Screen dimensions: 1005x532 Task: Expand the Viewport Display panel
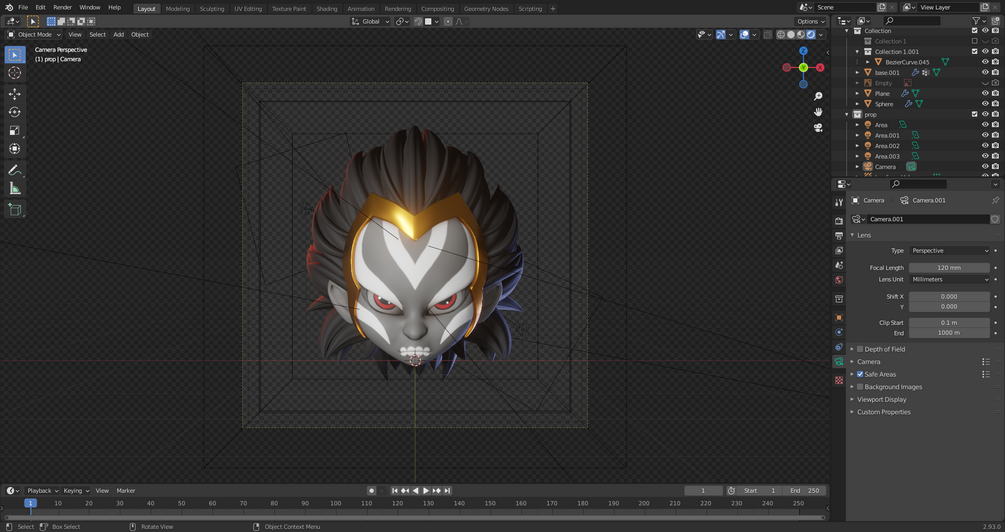(881, 399)
